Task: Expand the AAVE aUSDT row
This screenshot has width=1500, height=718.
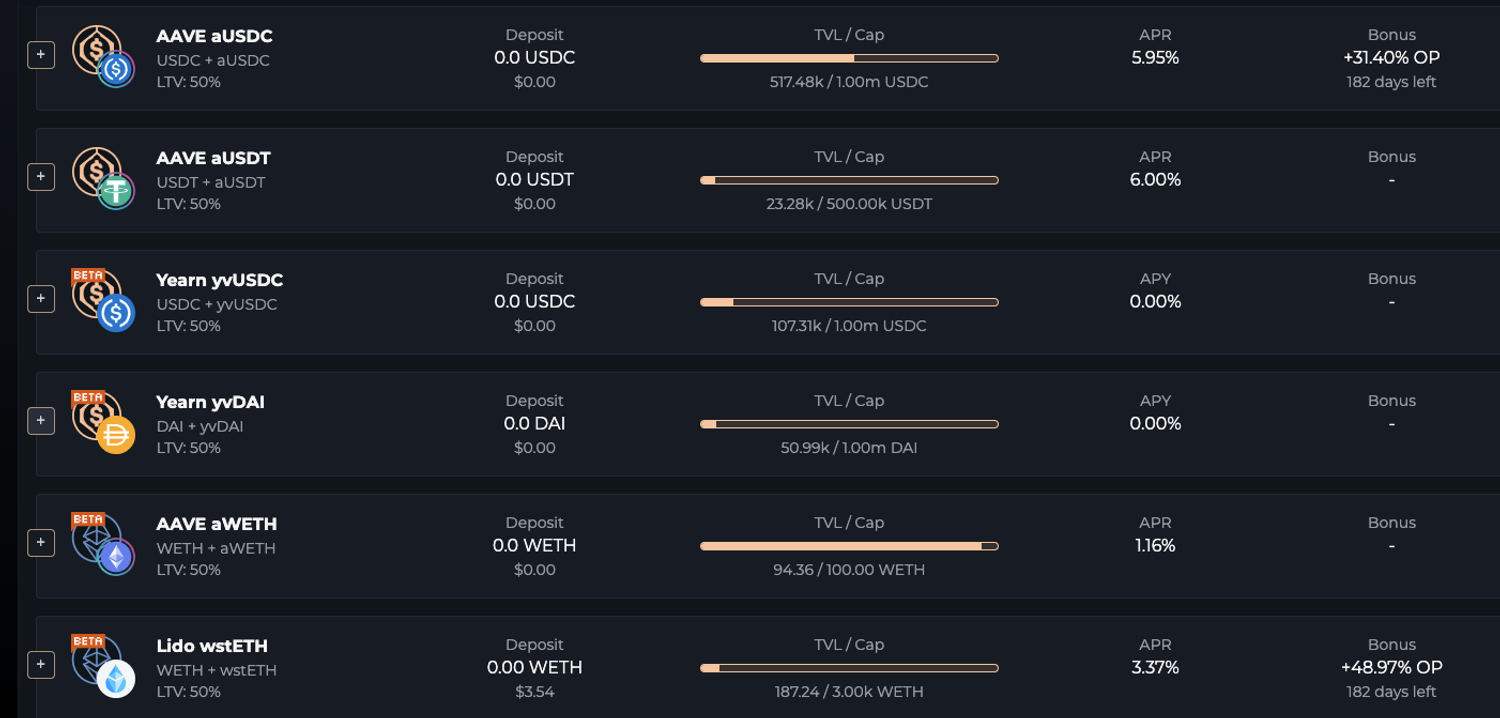Action: click(41, 176)
